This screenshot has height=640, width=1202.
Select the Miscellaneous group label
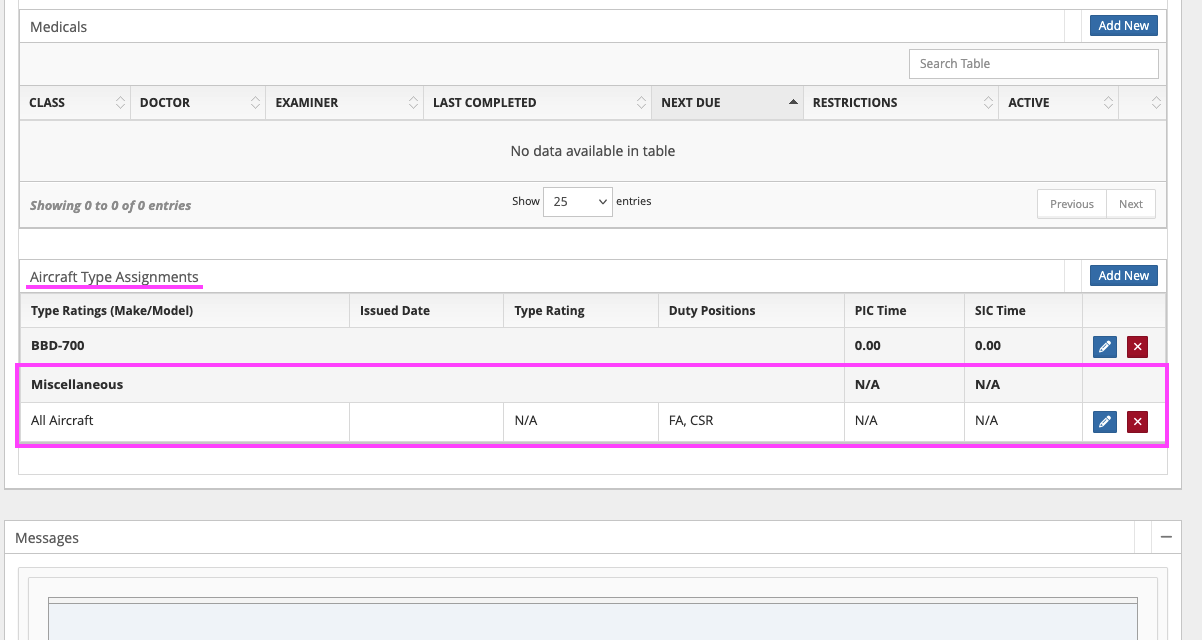(x=77, y=384)
